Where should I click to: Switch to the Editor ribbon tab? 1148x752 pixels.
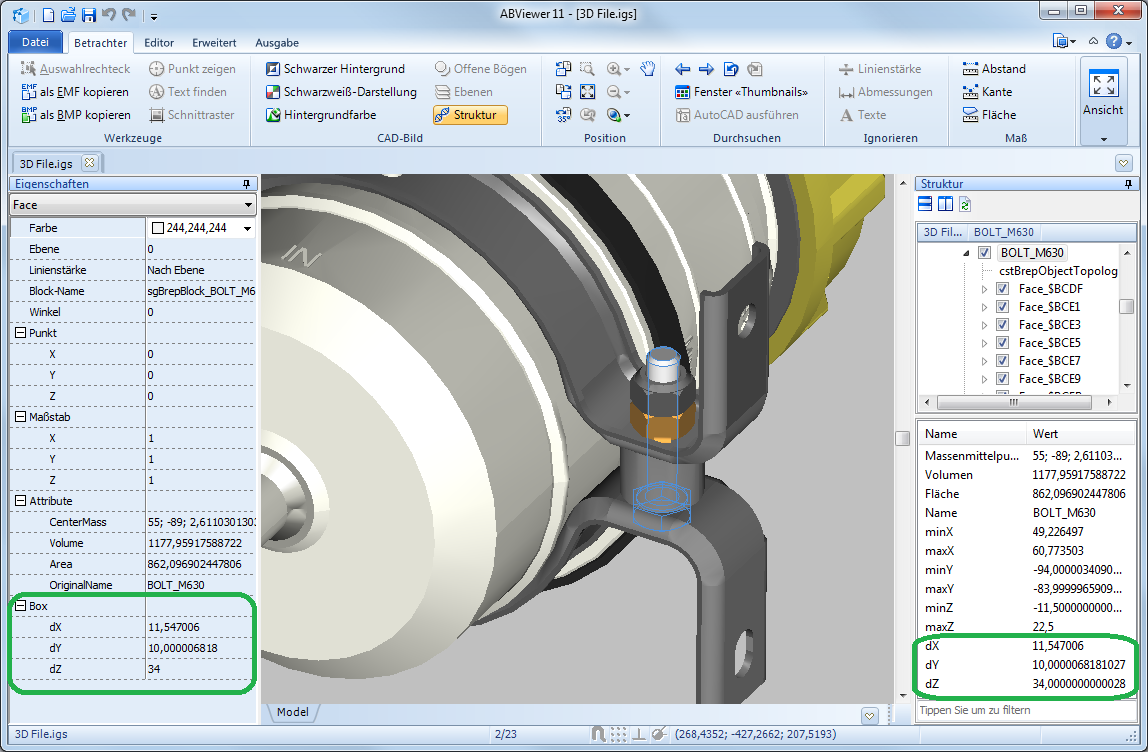pyautogui.click(x=159, y=43)
